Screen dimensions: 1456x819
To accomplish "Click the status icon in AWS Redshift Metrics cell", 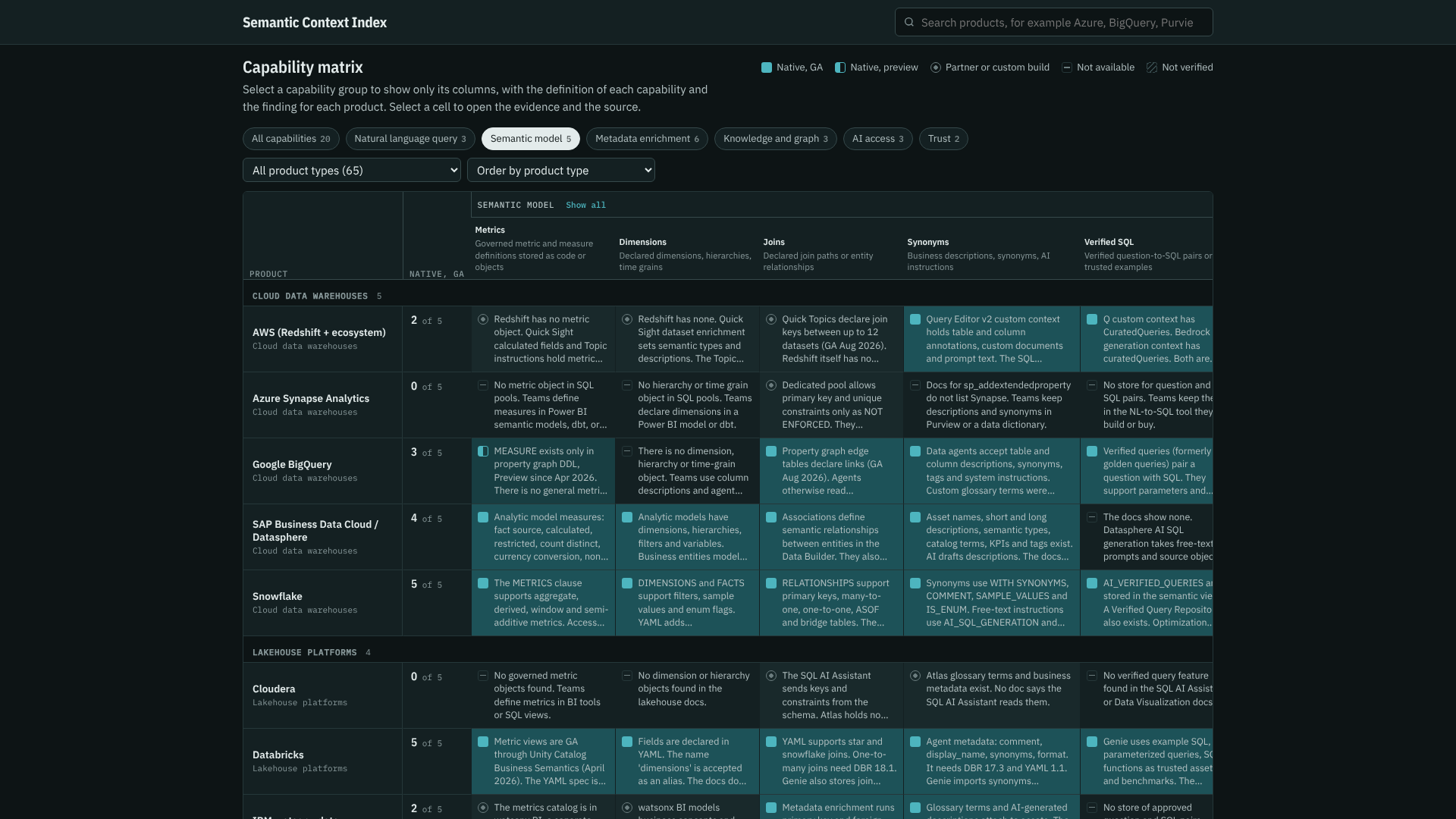I will click(483, 319).
